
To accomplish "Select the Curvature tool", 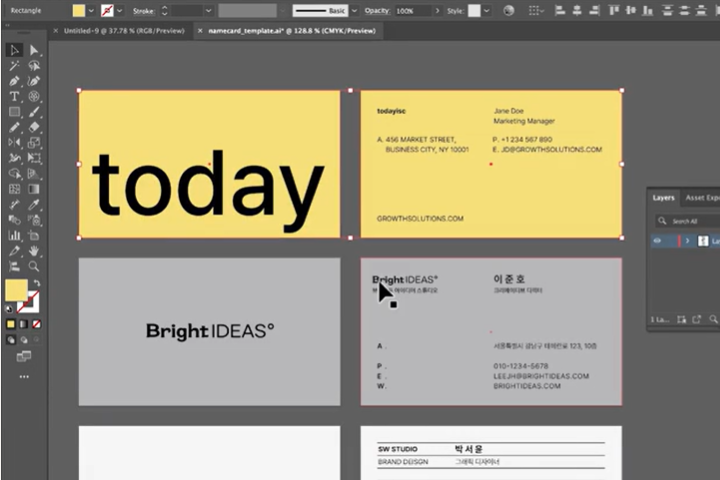I will (x=34, y=81).
